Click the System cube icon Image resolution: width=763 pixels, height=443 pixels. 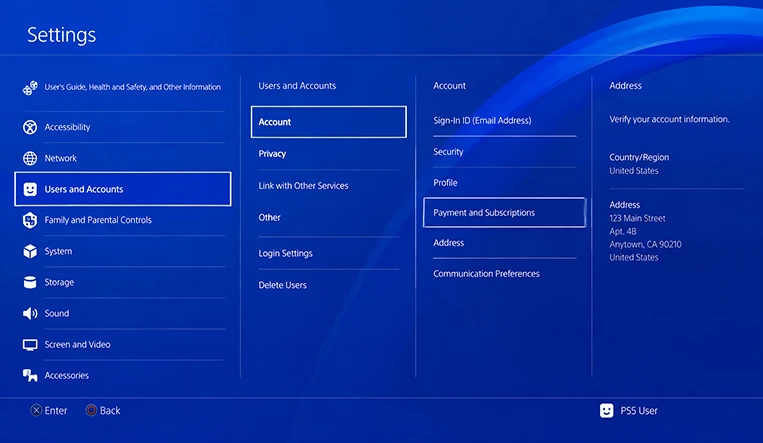(x=30, y=251)
